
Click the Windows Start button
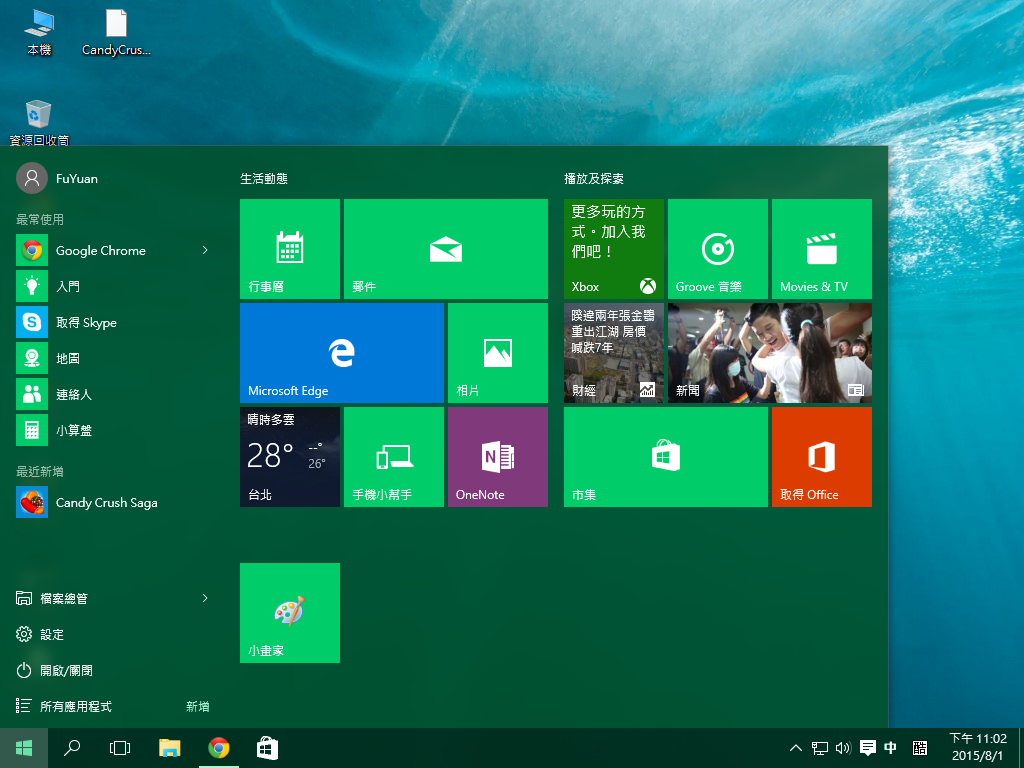point(24,748)
